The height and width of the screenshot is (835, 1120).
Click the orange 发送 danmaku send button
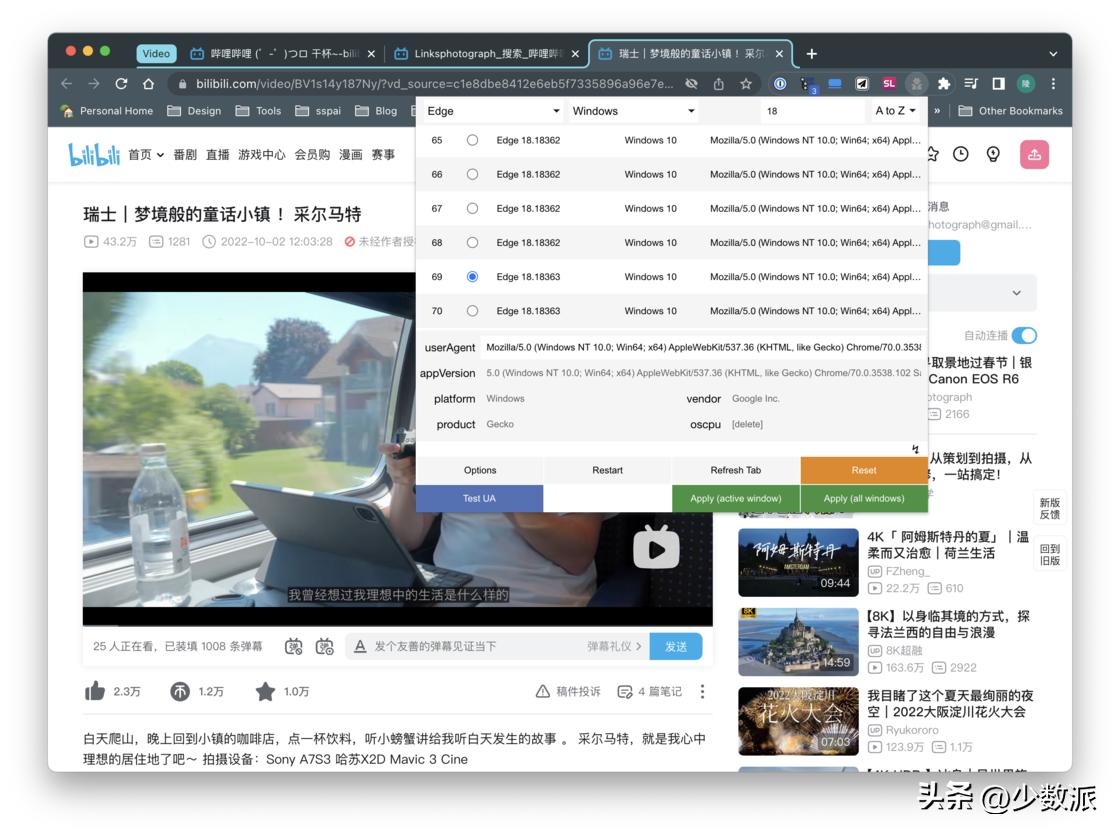(676, 646)
